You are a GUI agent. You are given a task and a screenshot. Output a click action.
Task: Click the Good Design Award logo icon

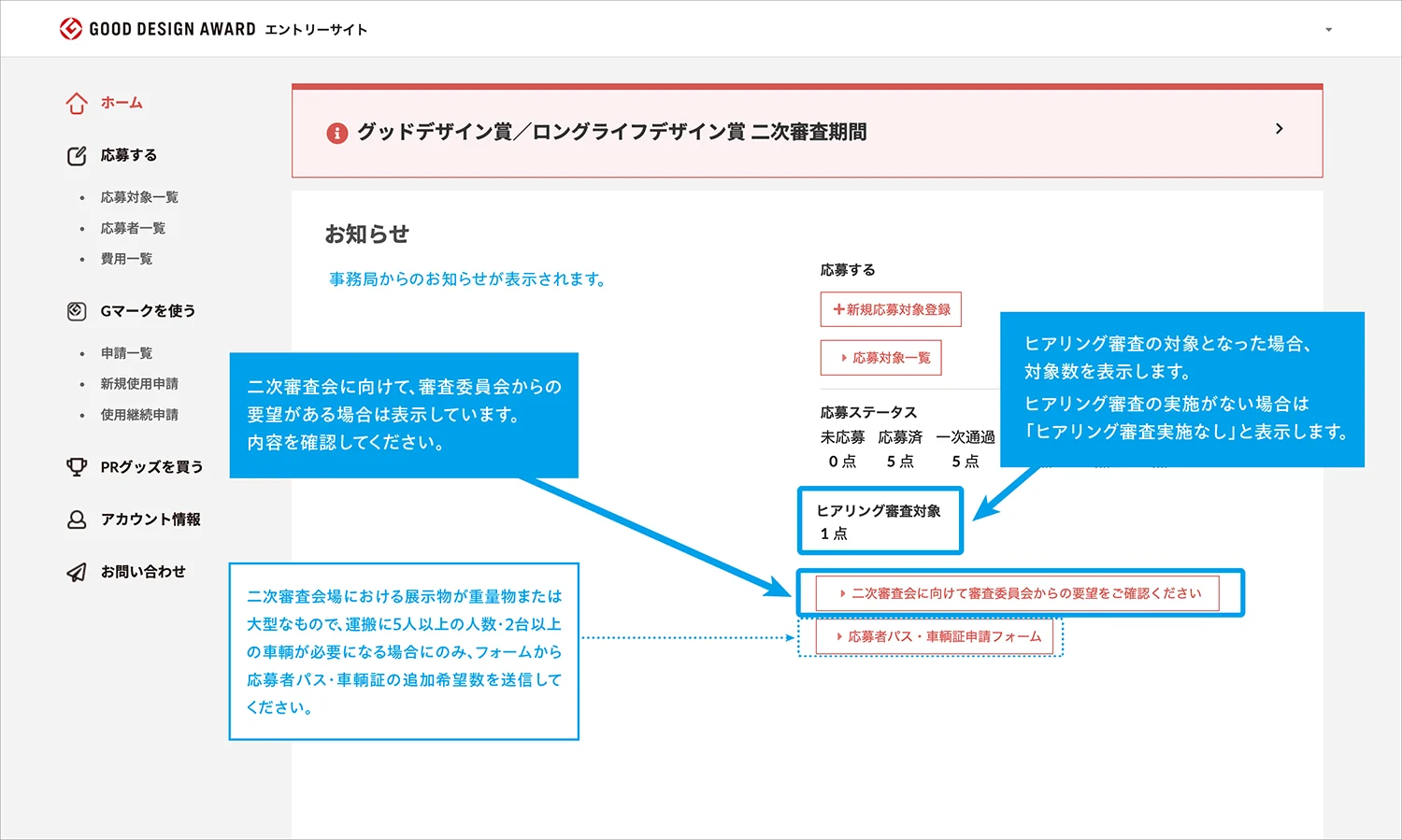pyautogui.click(x=69, y=29)
